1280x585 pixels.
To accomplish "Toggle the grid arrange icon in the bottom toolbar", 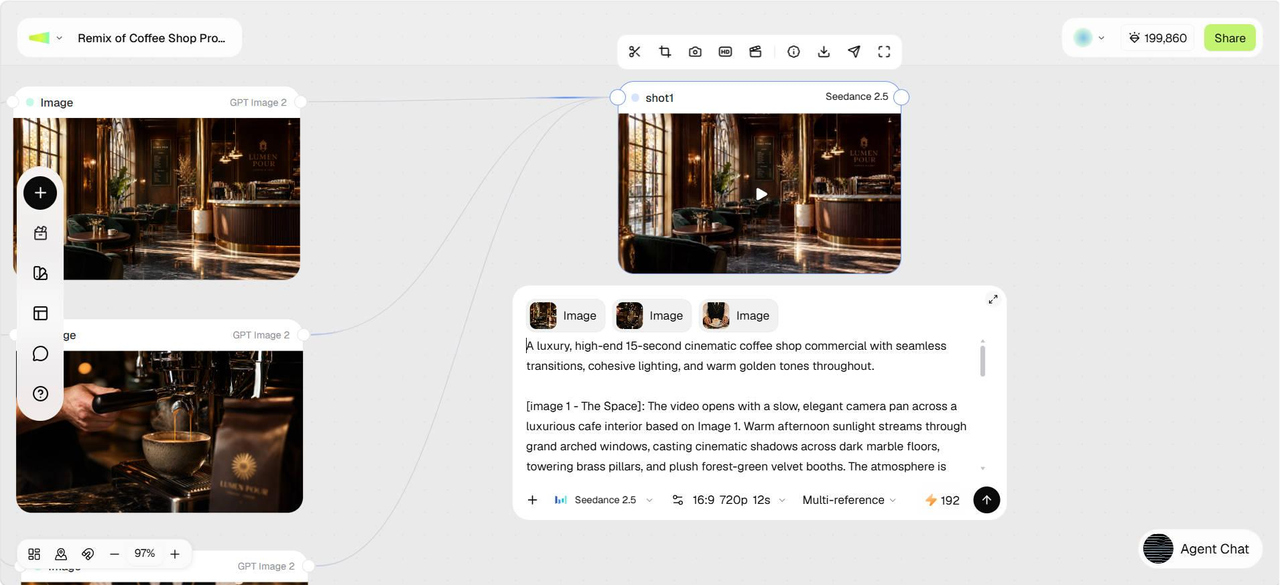I will pyautogui.click(x=34, y=554).
